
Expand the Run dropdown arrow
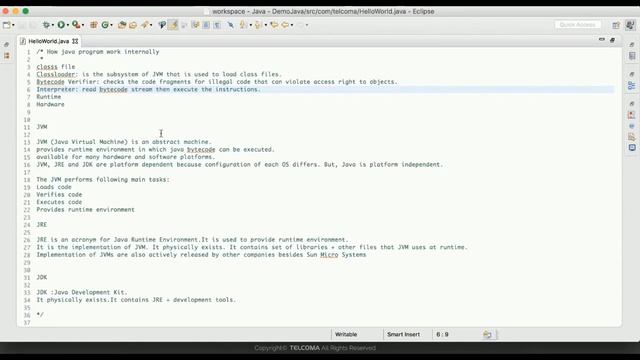68,25
